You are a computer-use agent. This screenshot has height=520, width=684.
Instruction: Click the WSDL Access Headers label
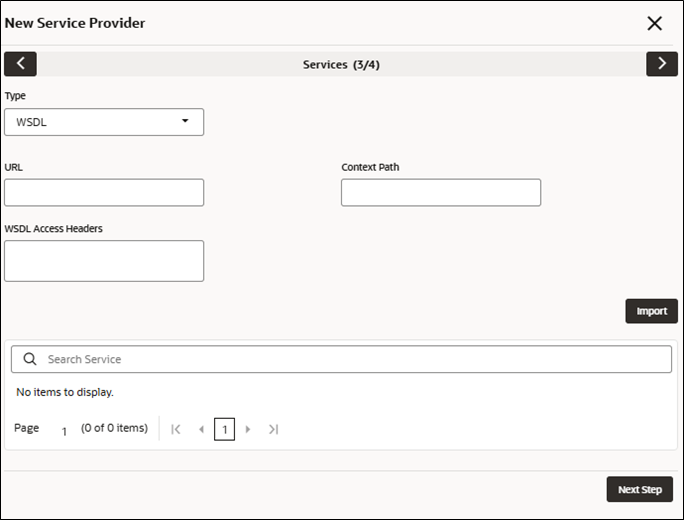pos(54,229)
